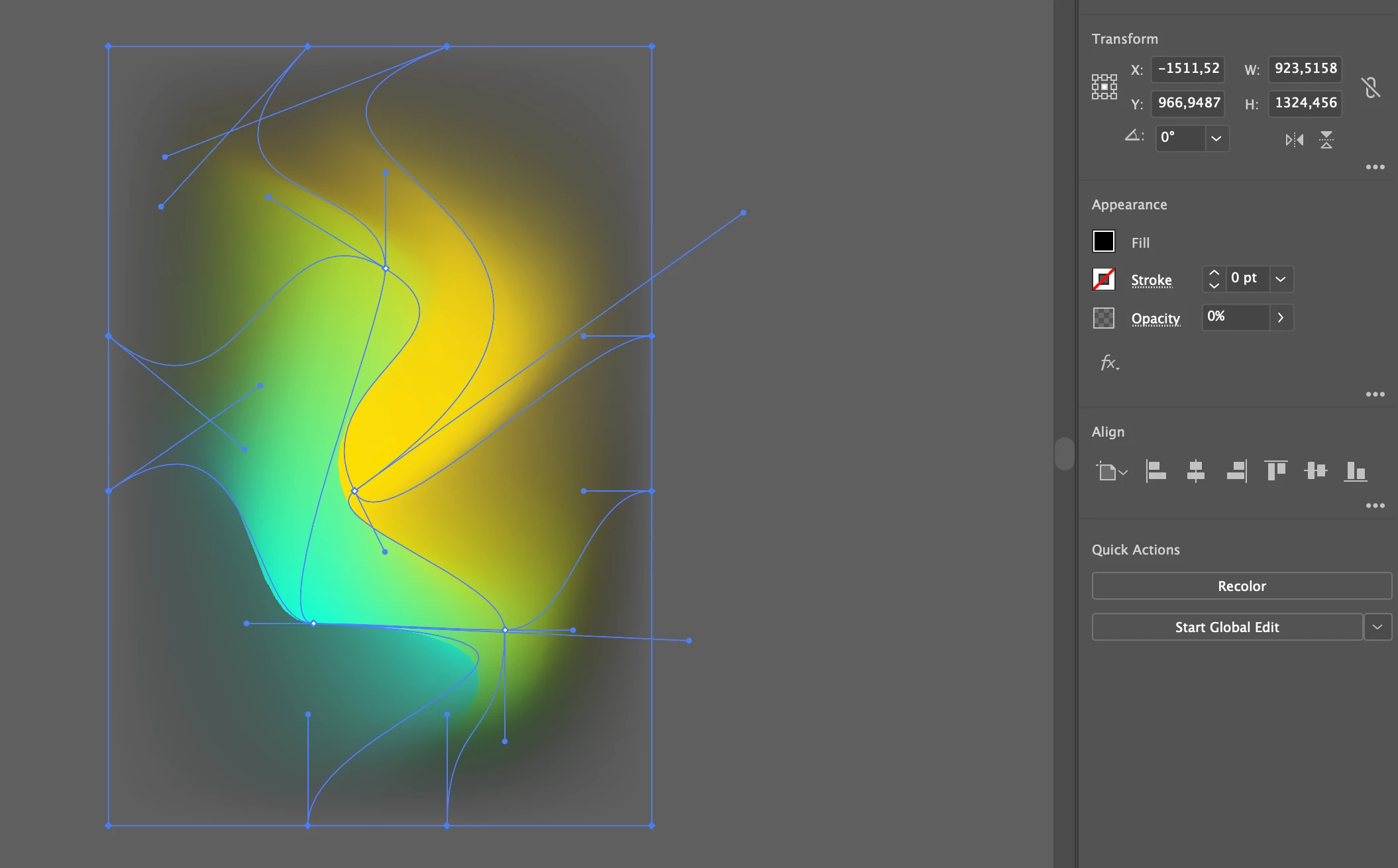Viewport: 1398px width, 868px height.
Task: Click the reference point locator icon
Action: pyautogui.click(x=1104, y=87)
